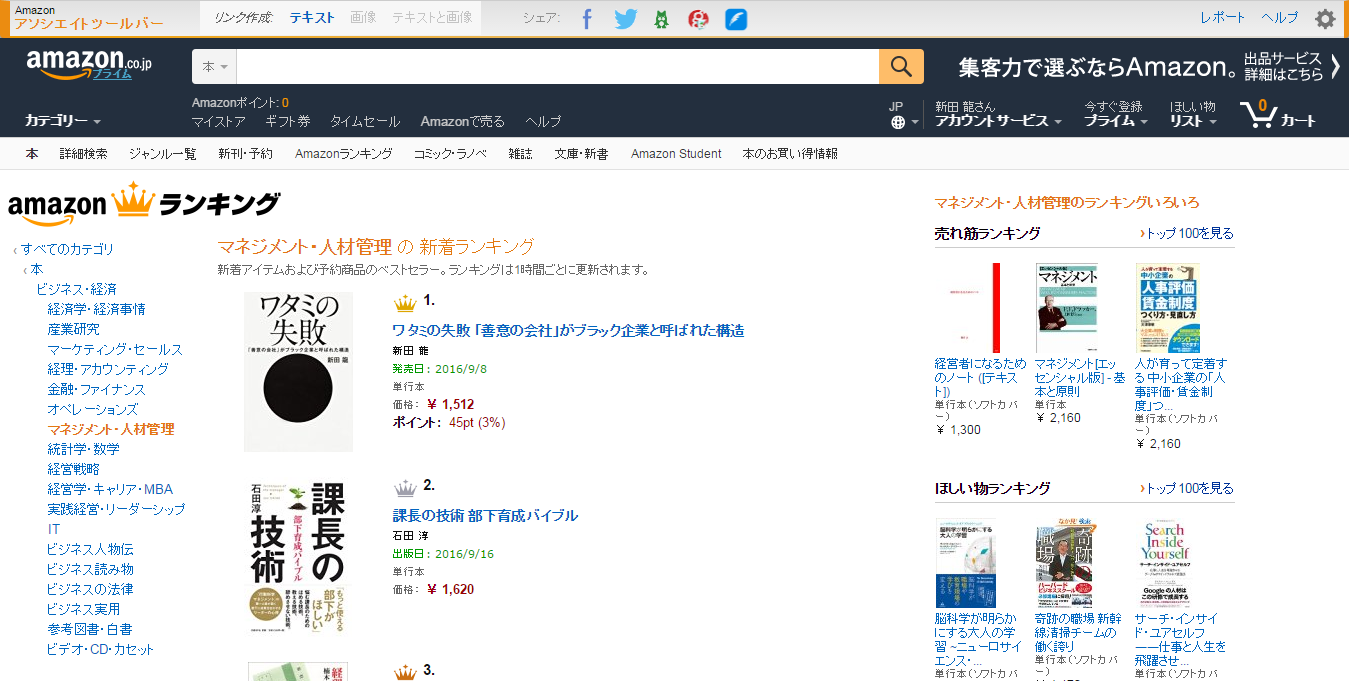Open the ワタミの失敗 book cover
The height and width of the screenshot is (681, 1349).
coord(298,372)
